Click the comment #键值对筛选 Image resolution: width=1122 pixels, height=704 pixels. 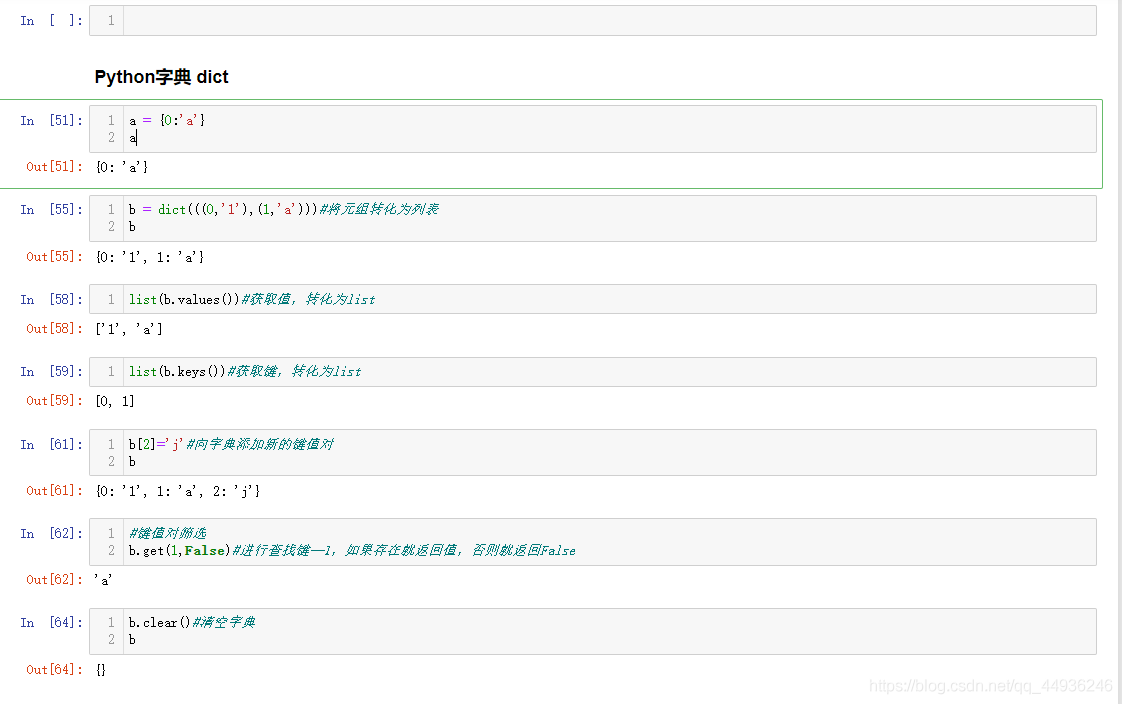click(x=167, y=533)
